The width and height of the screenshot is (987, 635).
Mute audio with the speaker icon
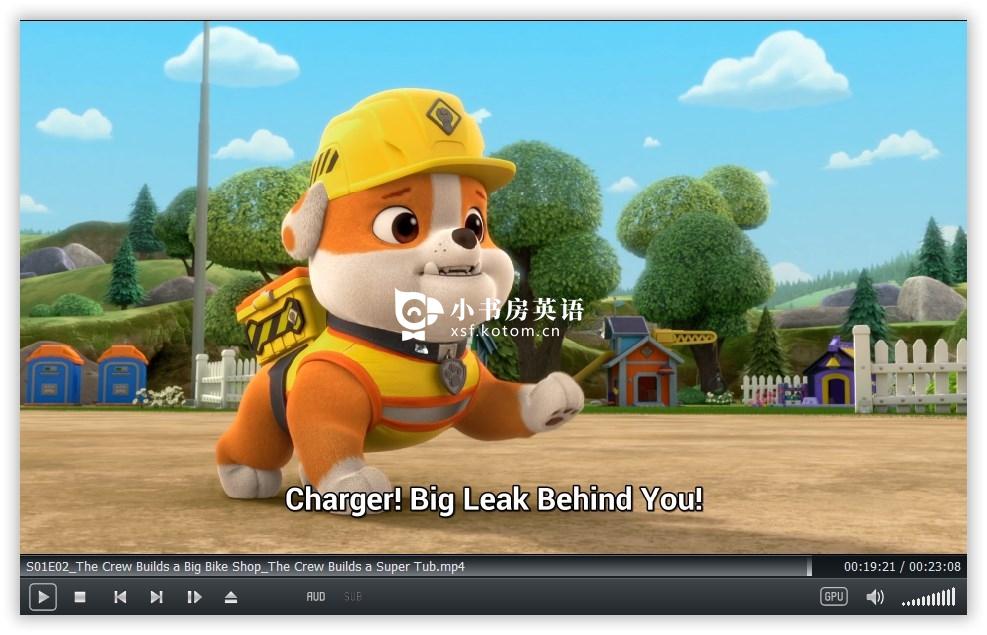[x=875, y=597]
